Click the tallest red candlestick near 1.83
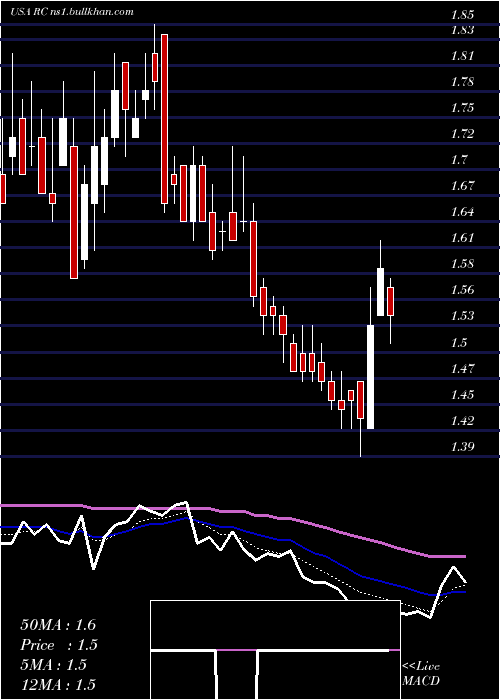 point(164,119)
